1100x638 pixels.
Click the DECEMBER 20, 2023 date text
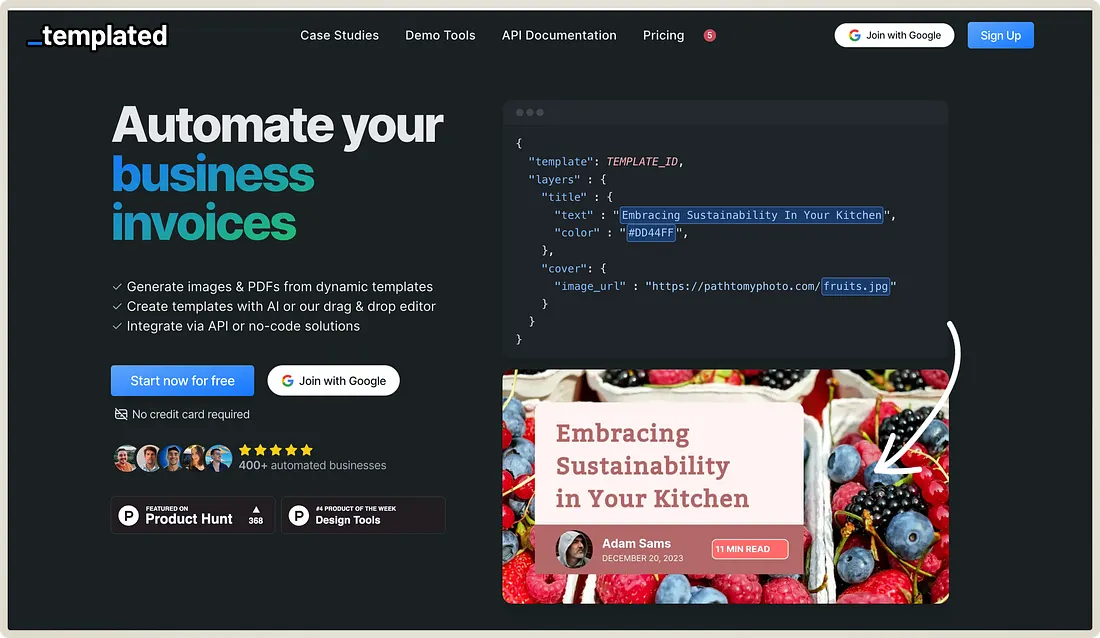click(643, 559)
